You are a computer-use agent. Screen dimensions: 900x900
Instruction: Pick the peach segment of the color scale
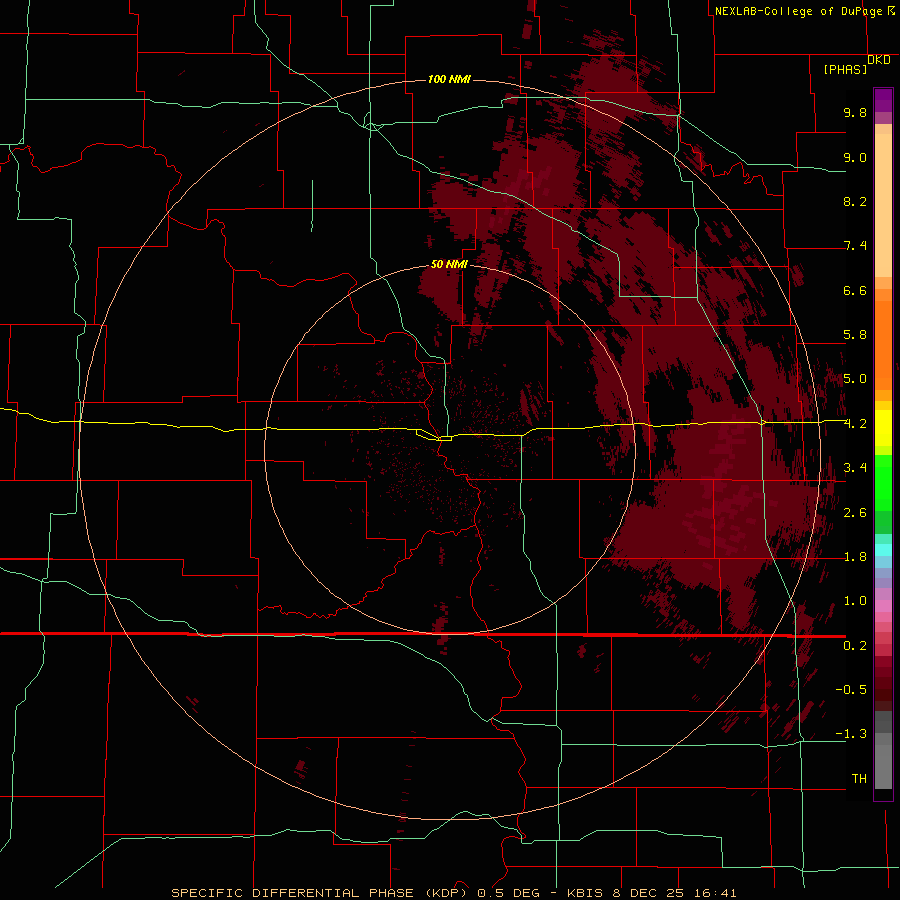pos(883,205)
